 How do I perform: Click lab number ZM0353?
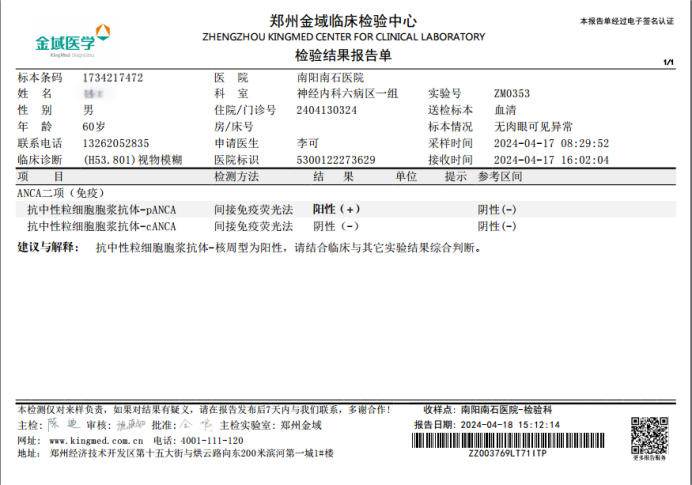click(511, 94)
